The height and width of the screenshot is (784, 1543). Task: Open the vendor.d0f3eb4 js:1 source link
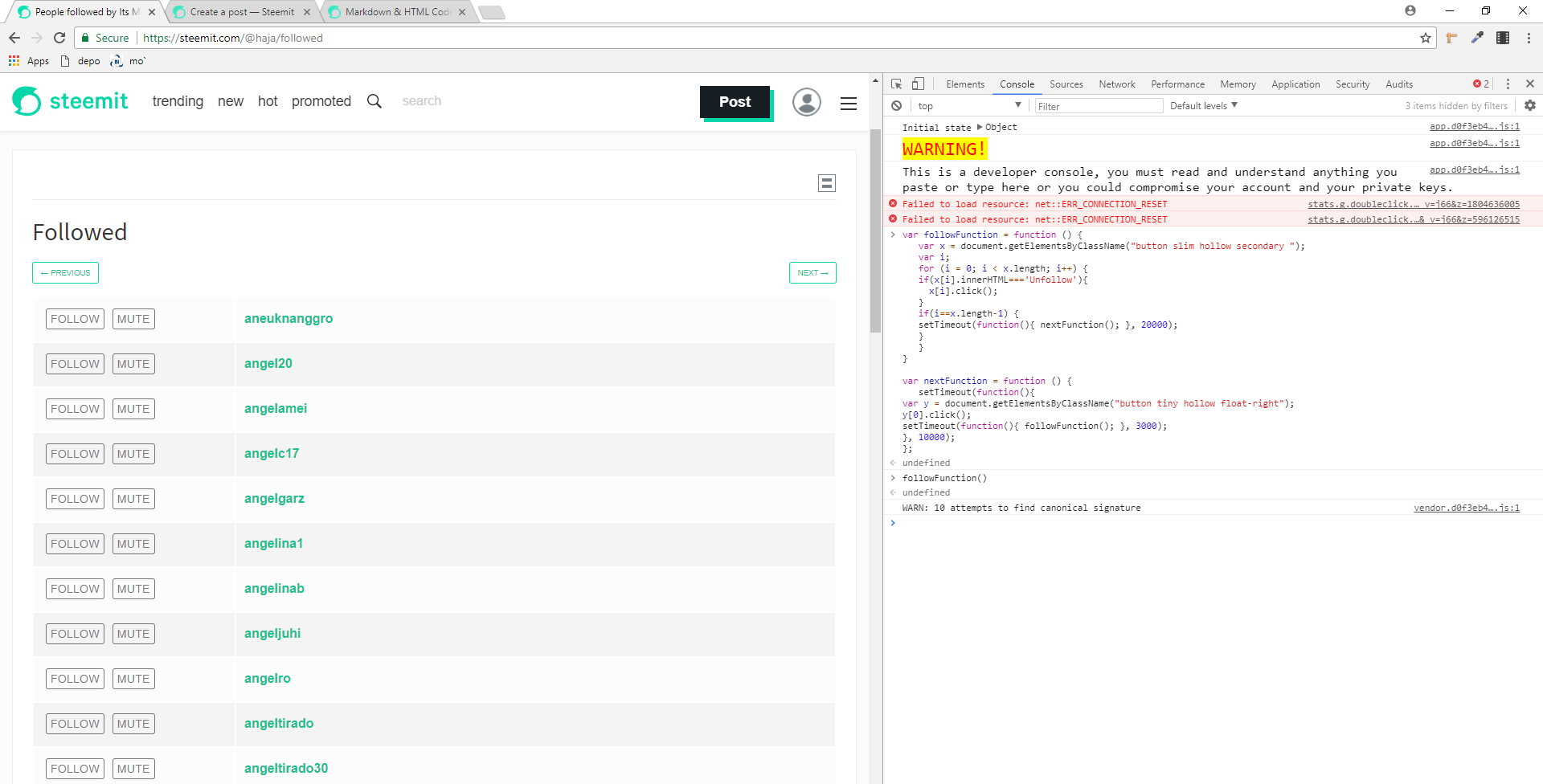coord(1467,508)
